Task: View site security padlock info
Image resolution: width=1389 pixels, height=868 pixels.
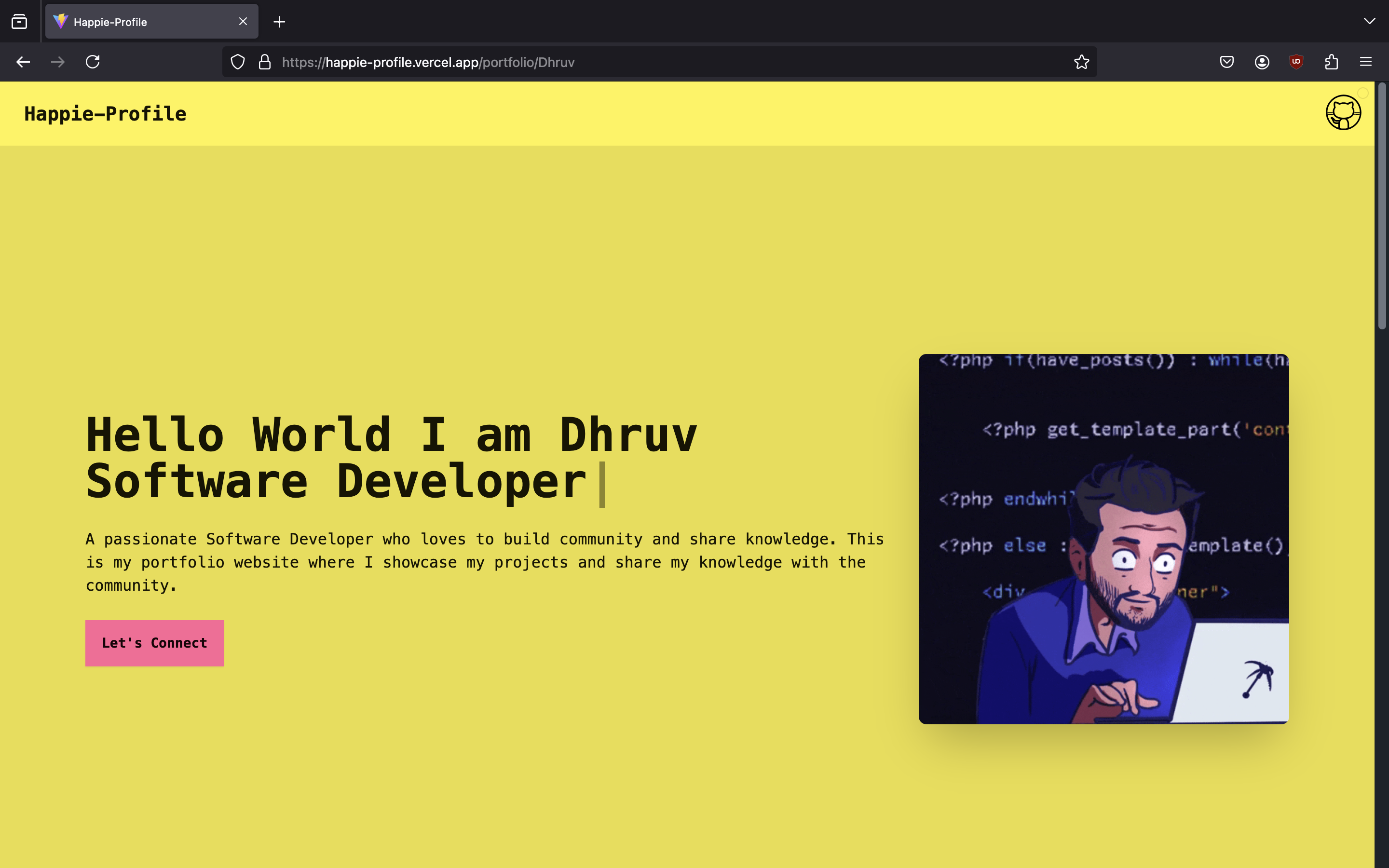Action: click(x=265, y=62)
